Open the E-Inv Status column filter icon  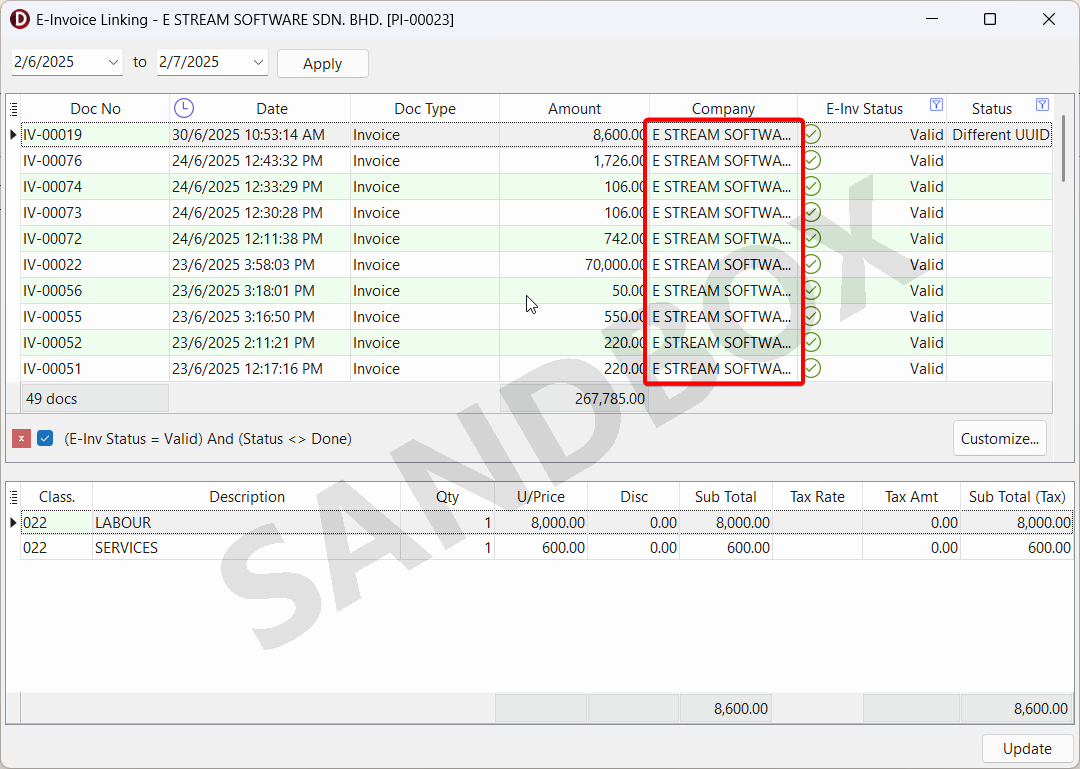point(936,105)
